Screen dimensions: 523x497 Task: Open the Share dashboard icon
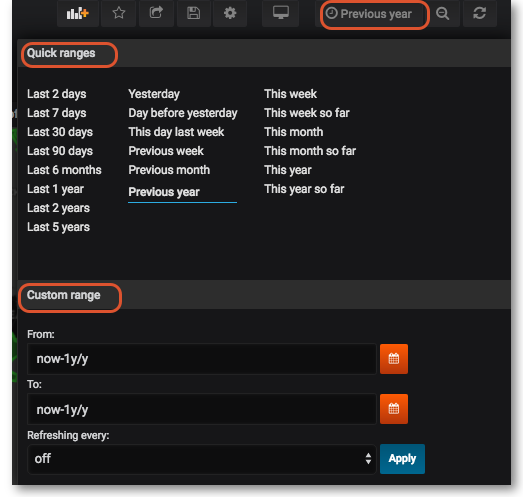(156, 13)
